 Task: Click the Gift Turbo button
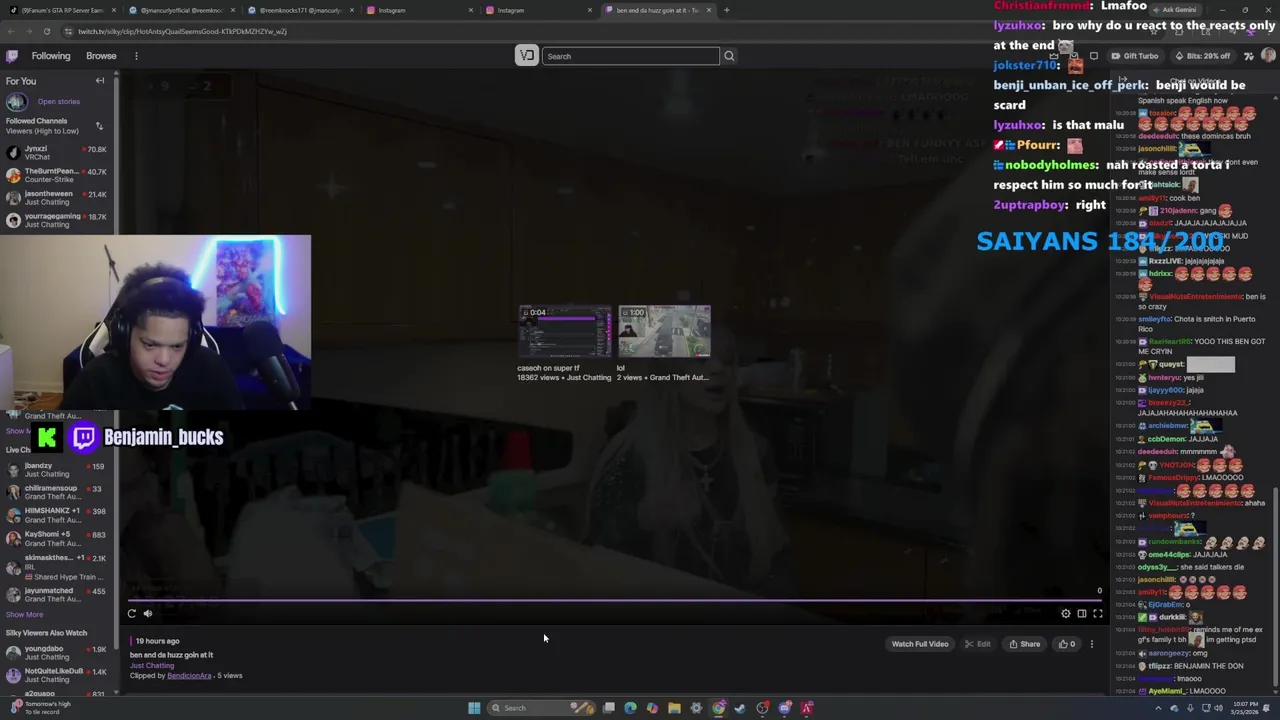tap(1135, 56)
